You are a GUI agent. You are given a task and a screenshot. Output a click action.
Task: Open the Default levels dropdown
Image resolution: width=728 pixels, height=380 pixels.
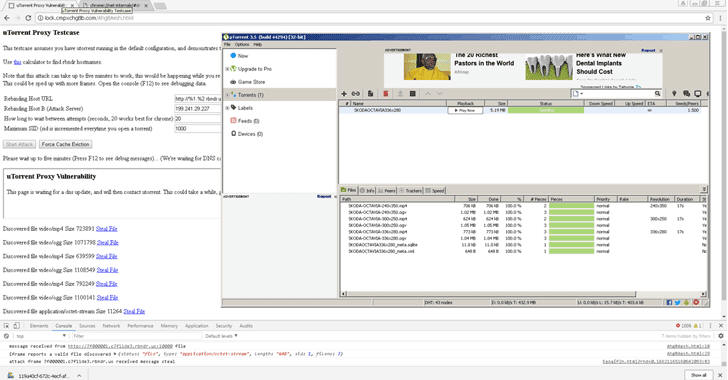pyautogui.click(x=221, y=336)
